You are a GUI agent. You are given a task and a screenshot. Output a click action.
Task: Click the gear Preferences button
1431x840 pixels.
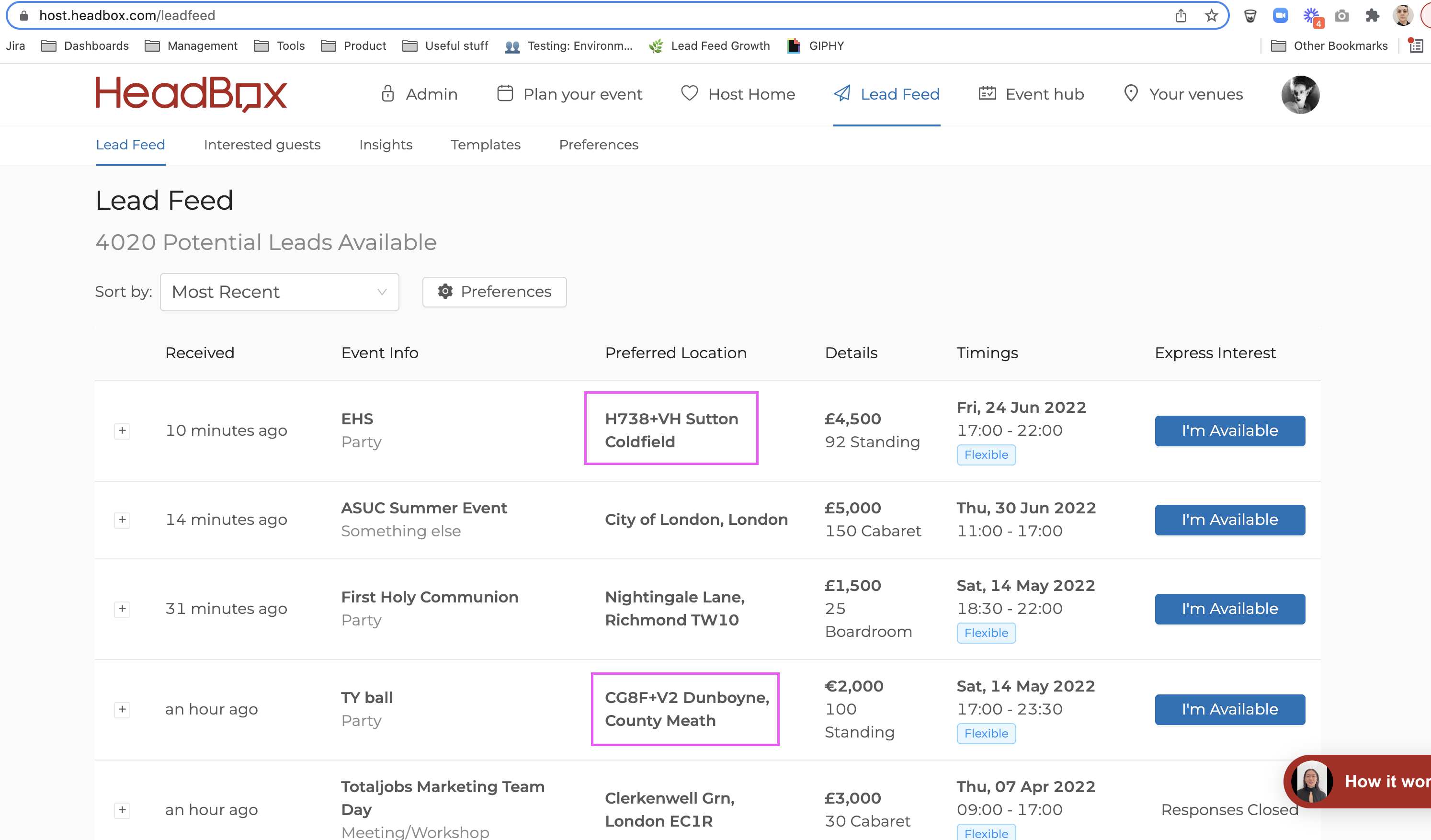494,292
